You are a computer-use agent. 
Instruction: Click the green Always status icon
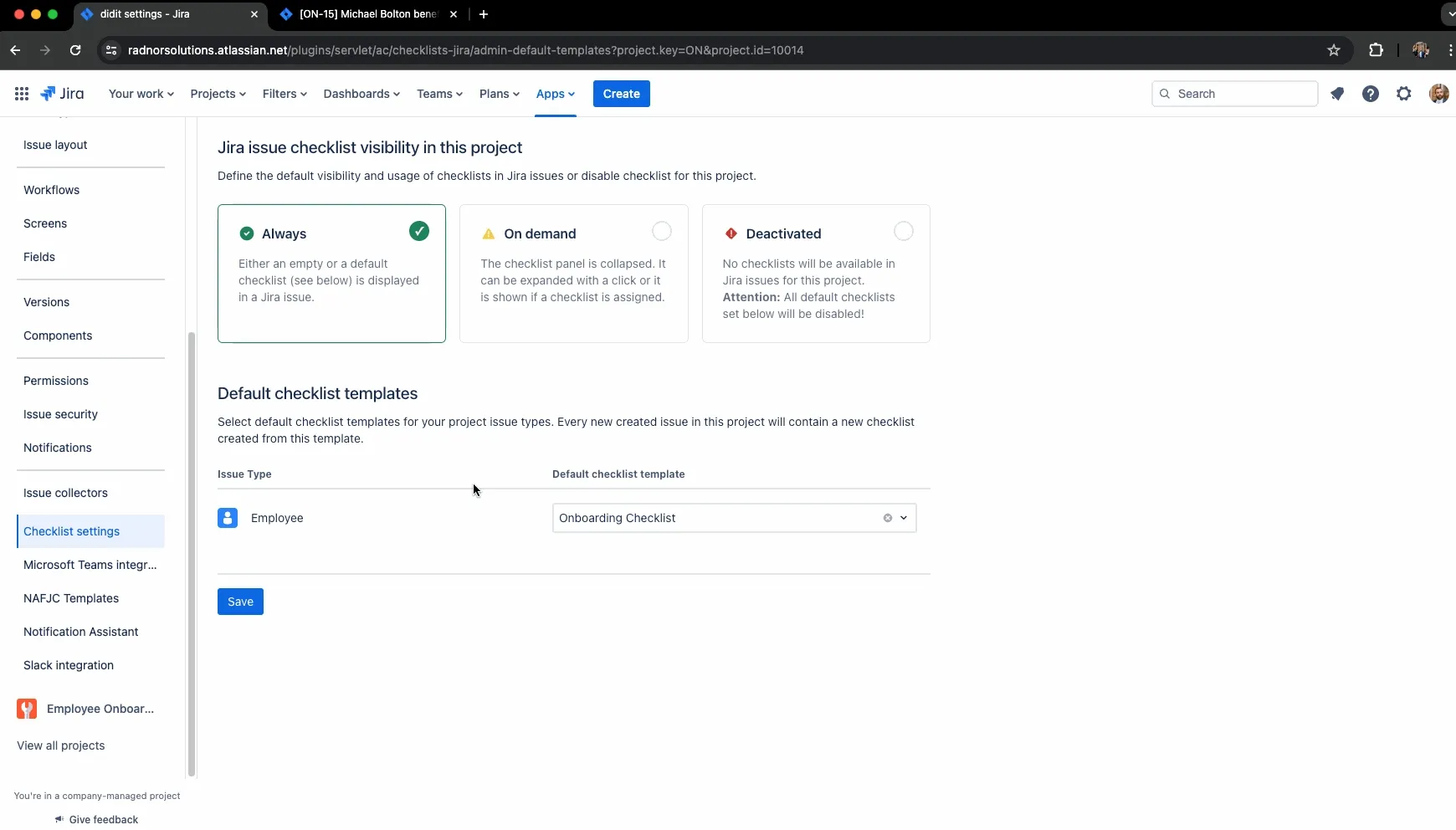coord(247,233)
